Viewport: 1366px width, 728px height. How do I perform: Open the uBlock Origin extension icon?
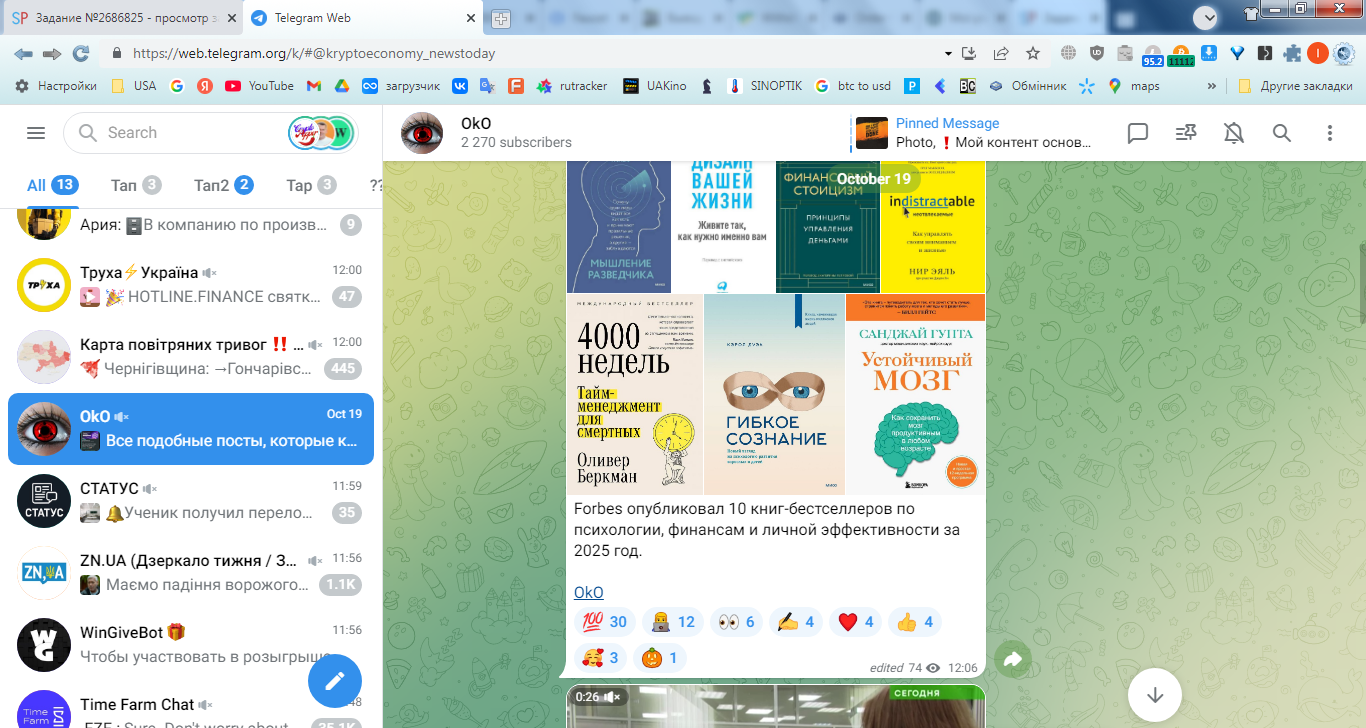click(1097, 54)
